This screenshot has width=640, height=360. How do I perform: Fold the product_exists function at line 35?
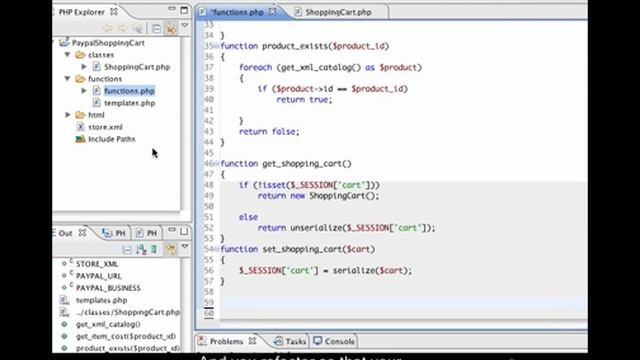coord(217,46)
